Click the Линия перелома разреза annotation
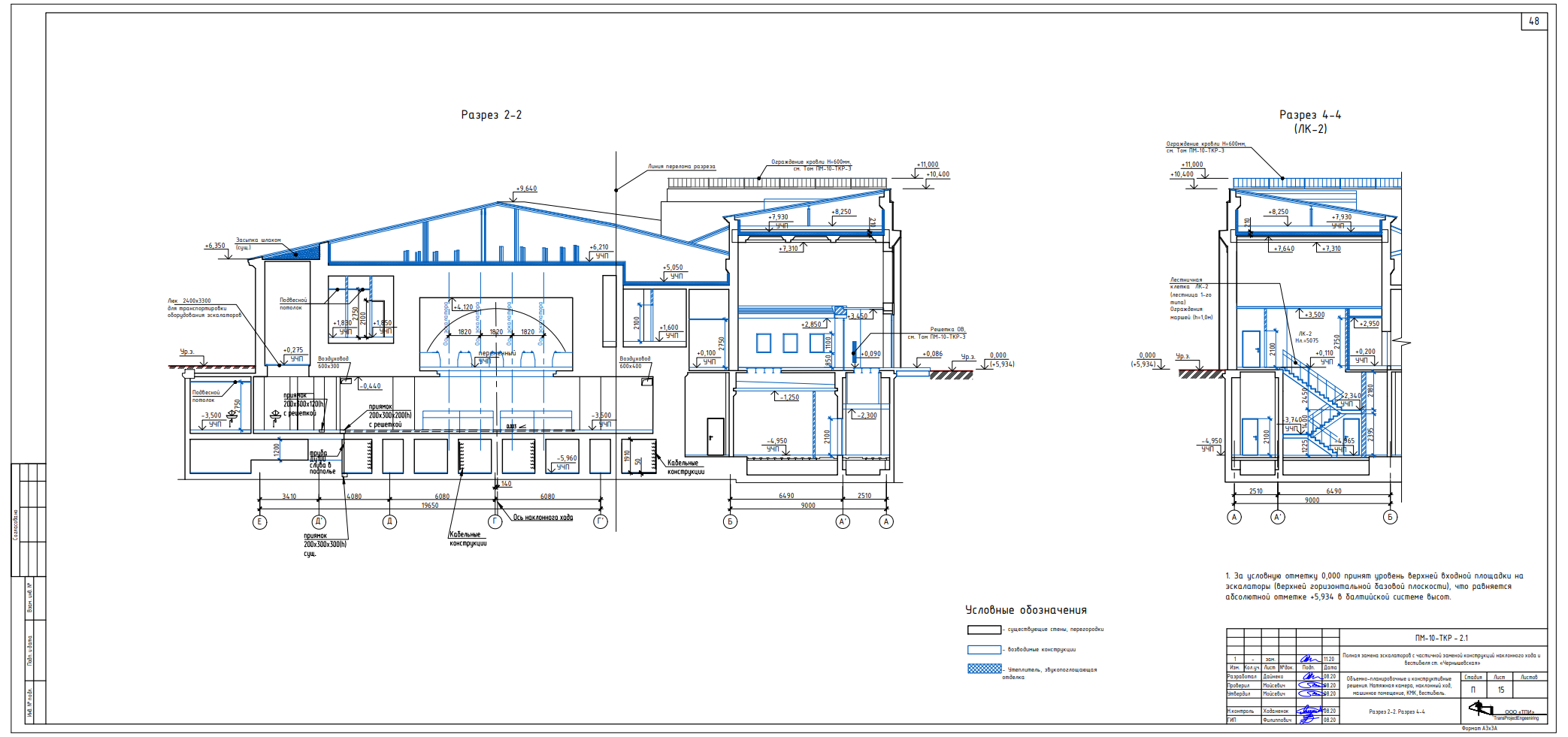1568x737 pixels. 681,167
